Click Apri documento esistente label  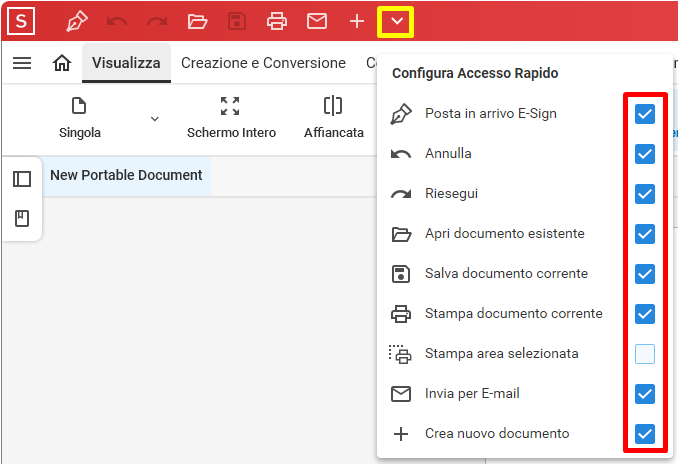(505, 234)
